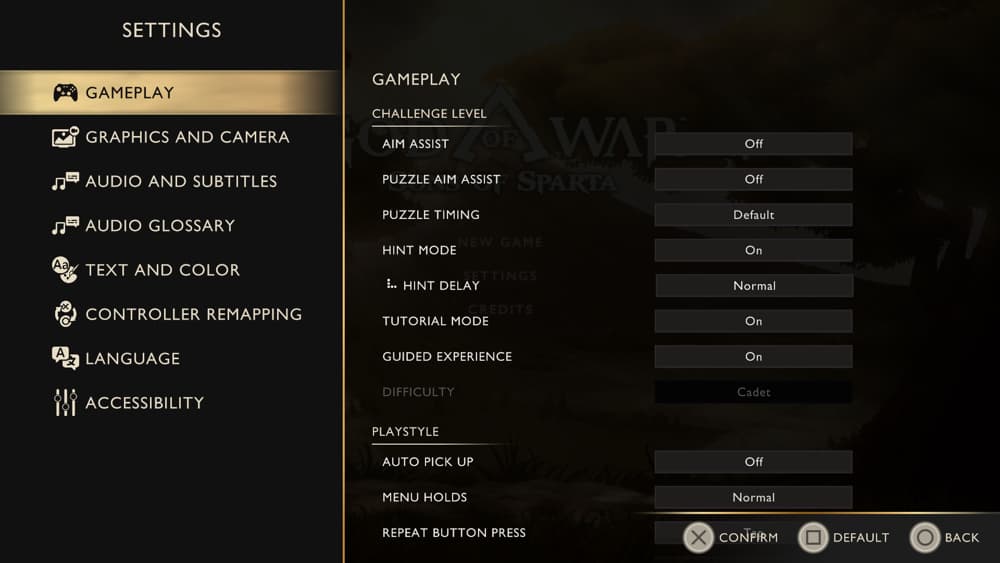Click the Language translate icon
The width and height of the screenshot is (1000, 563).
65,358
